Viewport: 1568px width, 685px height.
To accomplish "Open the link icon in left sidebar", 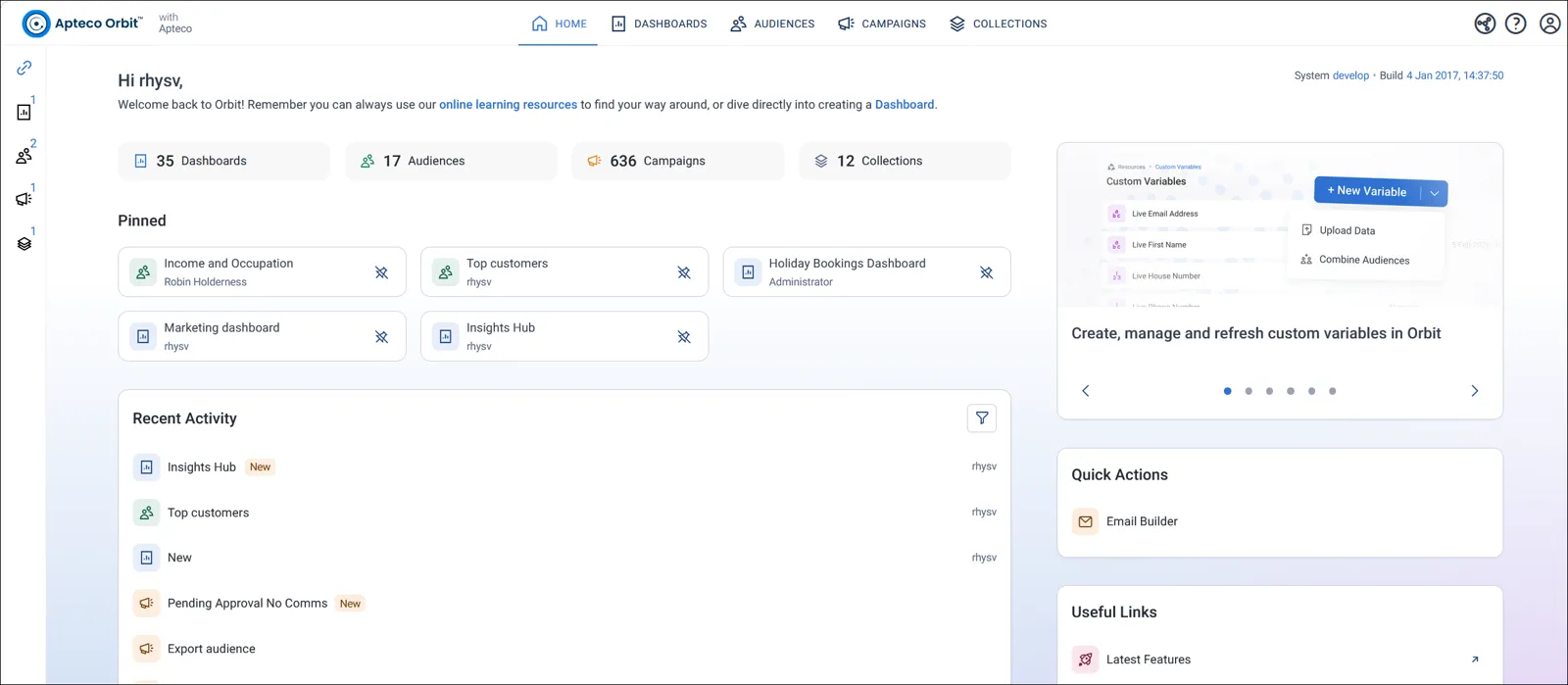I will [24, 68].
